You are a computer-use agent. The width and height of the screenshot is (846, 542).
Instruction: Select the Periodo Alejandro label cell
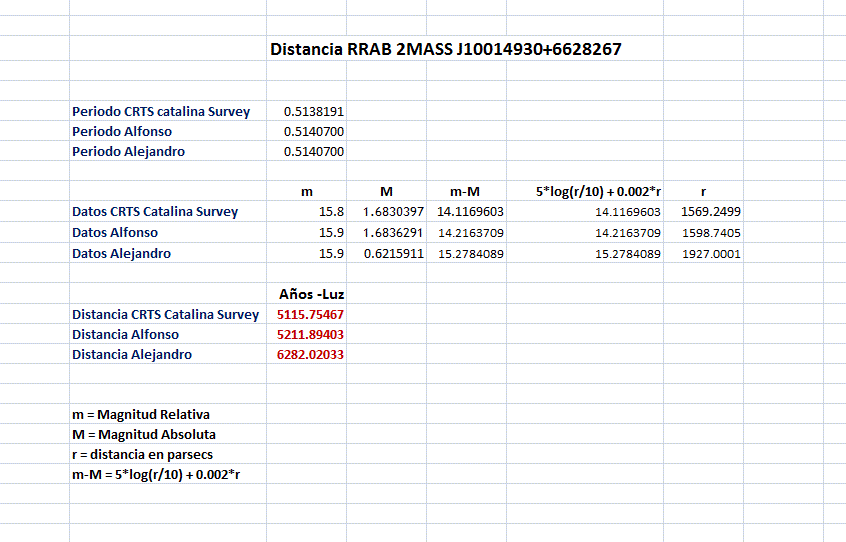[128, 151]
